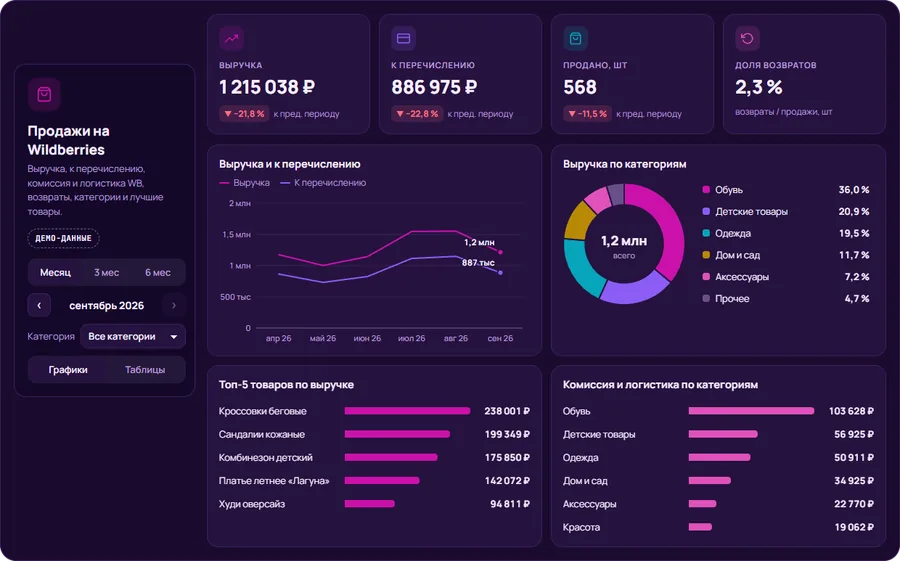This screenshot has width=900, height=561.
Task: Go to next month with right chevron
Action: pyautogui.click(x=174, y=305)
